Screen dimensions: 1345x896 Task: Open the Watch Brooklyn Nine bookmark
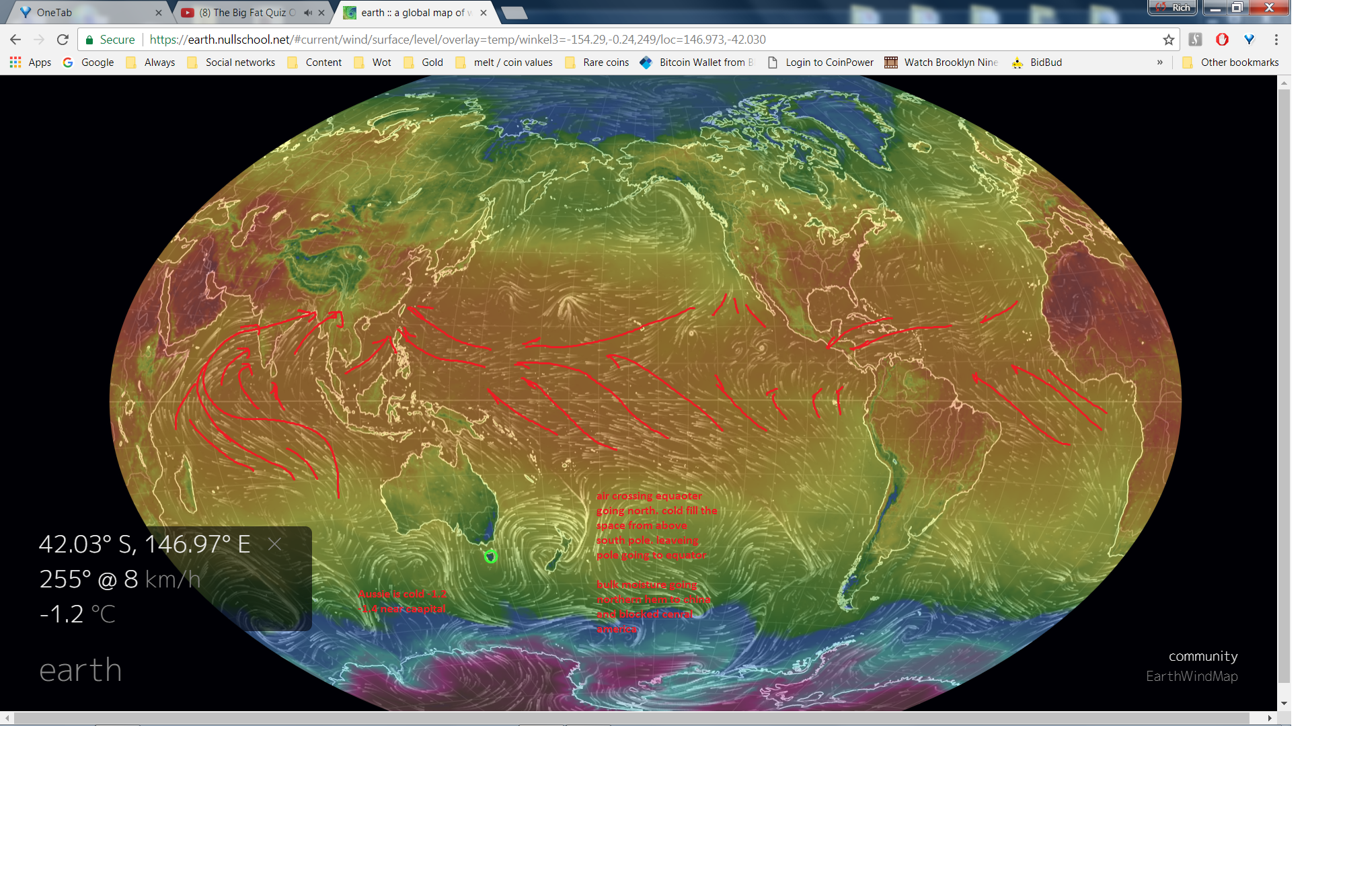click(x=941, y=63)
